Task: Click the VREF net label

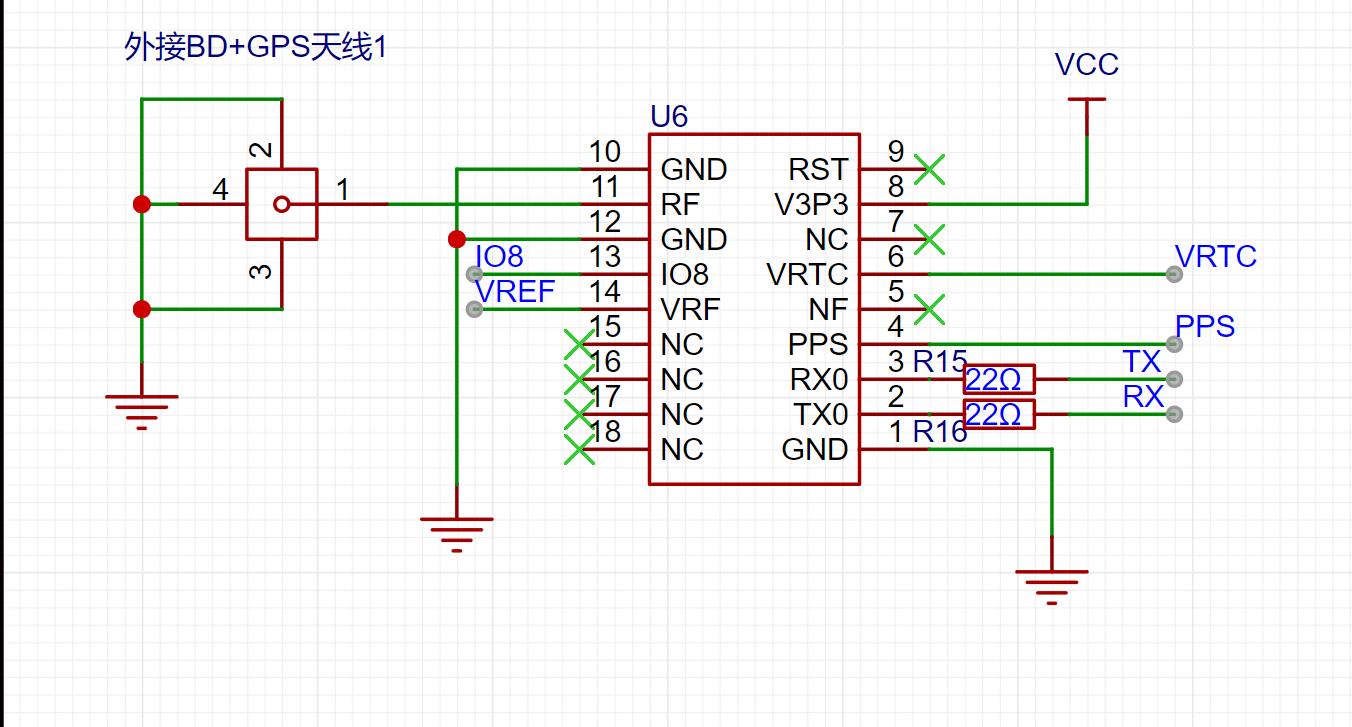Action: 515,292
